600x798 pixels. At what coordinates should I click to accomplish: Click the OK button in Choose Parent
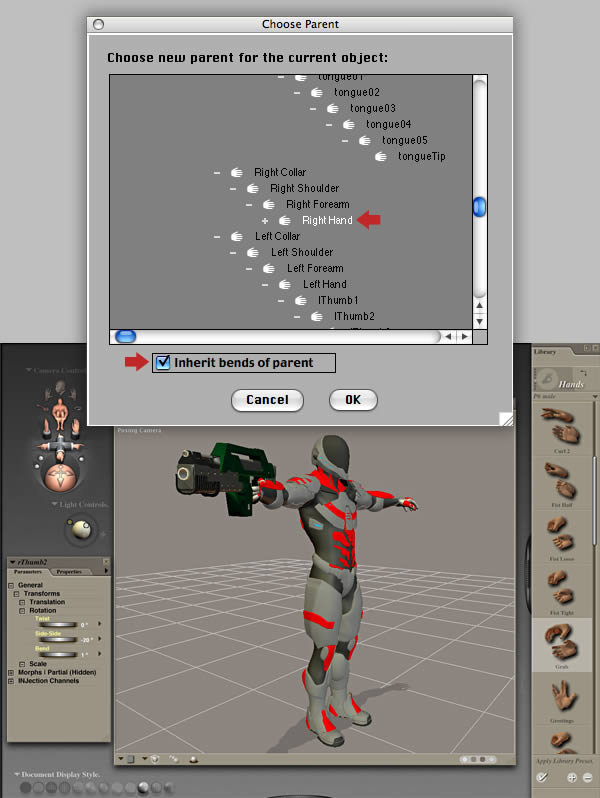[353, 400]
